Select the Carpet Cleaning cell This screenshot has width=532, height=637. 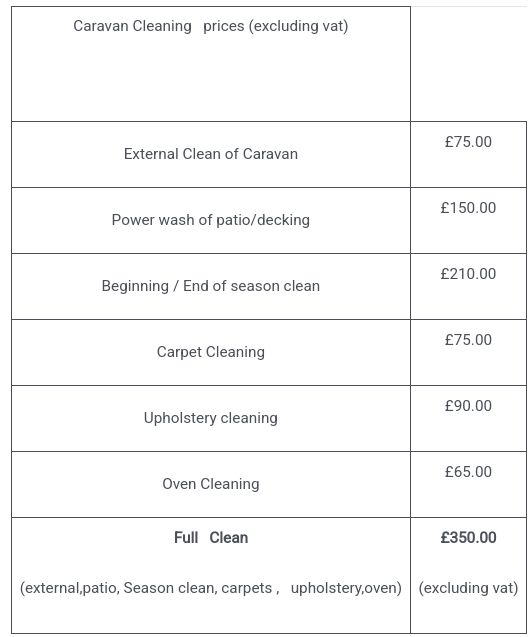(211, 352)
